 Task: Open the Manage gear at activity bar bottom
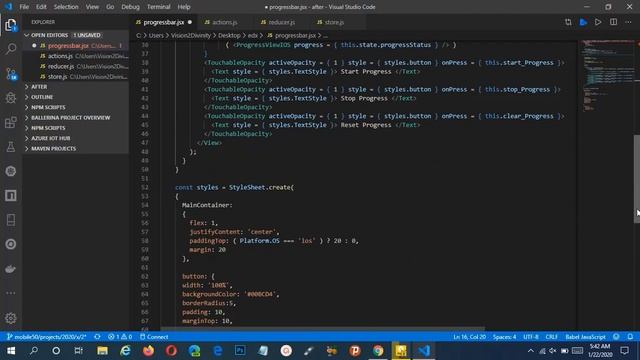pos(11,318)
